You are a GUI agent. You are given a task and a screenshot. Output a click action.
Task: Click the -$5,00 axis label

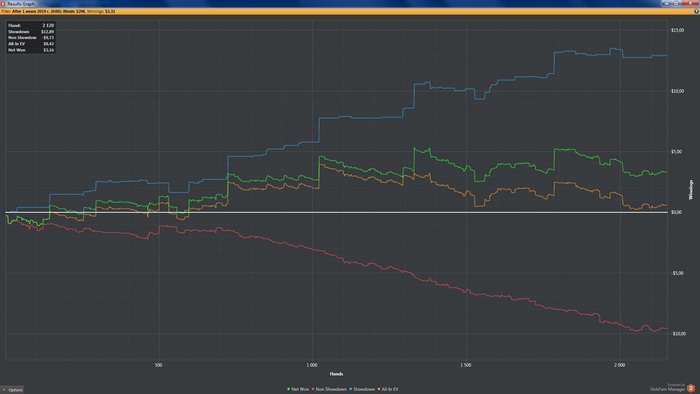[x=677, y=273]
